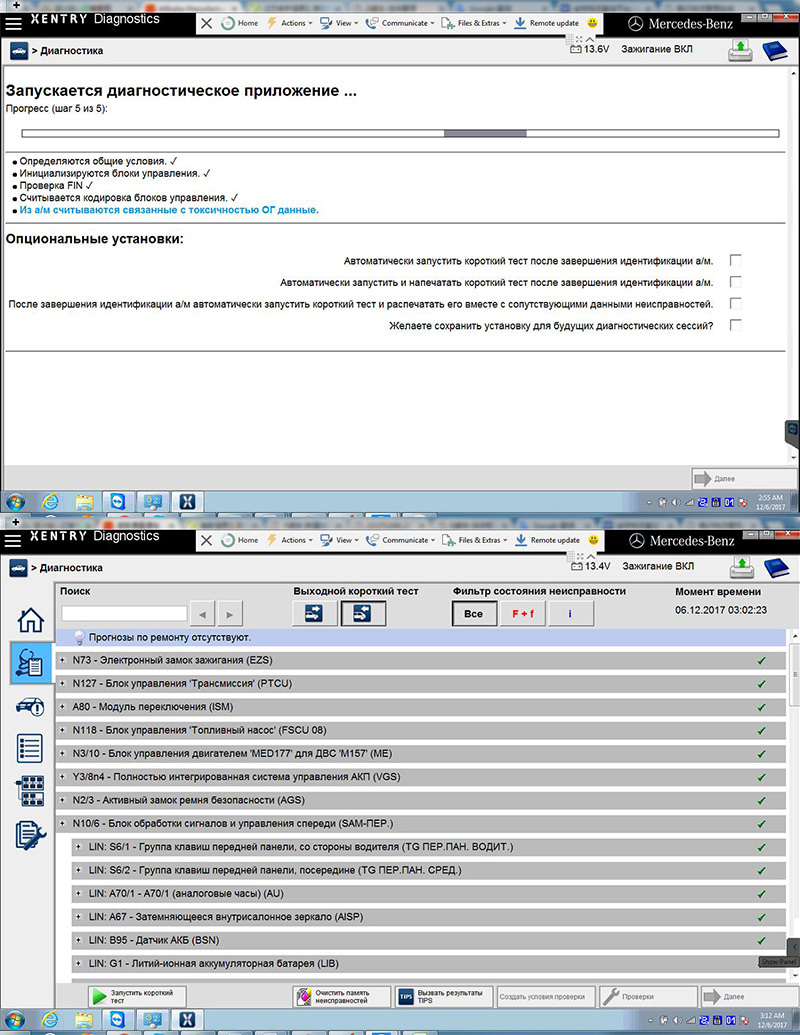Select the highlighted short test clipboard sidebar icon

point(30,663)
